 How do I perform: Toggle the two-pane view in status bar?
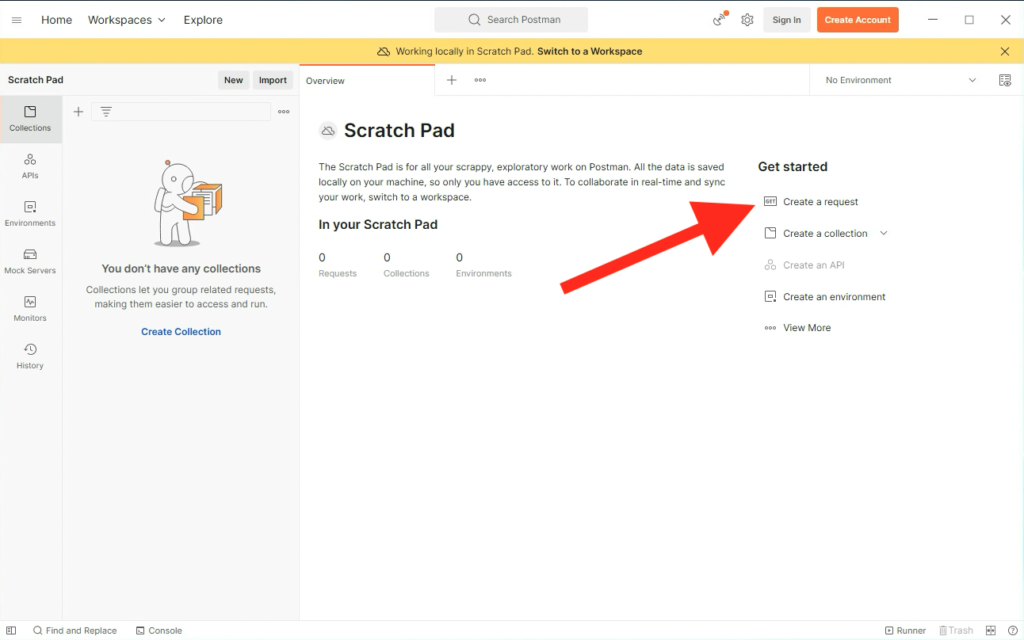click(x=990, y=631)
